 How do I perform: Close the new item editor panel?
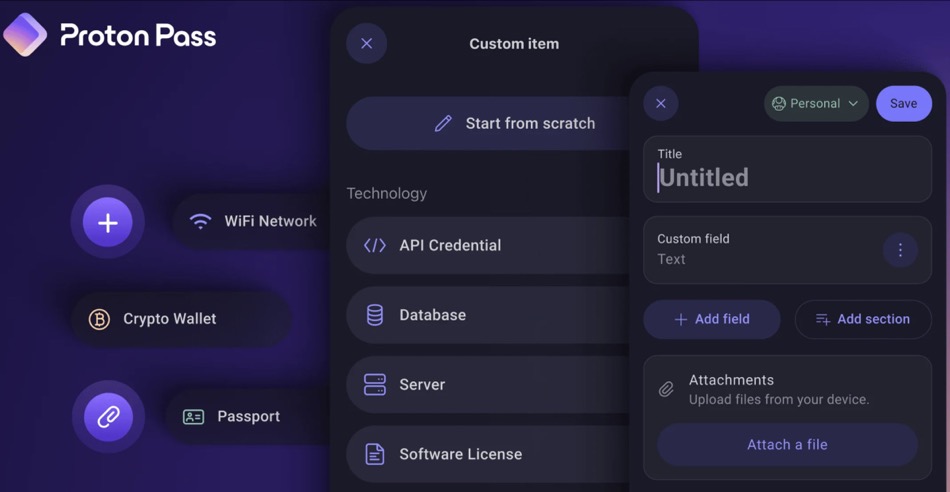point(661,104)
